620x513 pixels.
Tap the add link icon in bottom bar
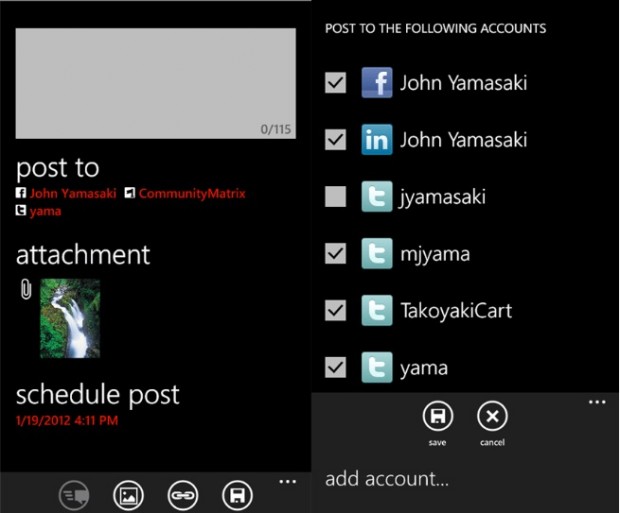point(182,495)
